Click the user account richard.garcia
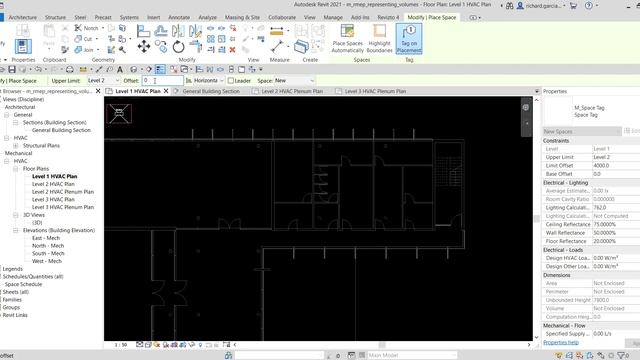The height and width of the screenshot is (360, 640). 542,6
